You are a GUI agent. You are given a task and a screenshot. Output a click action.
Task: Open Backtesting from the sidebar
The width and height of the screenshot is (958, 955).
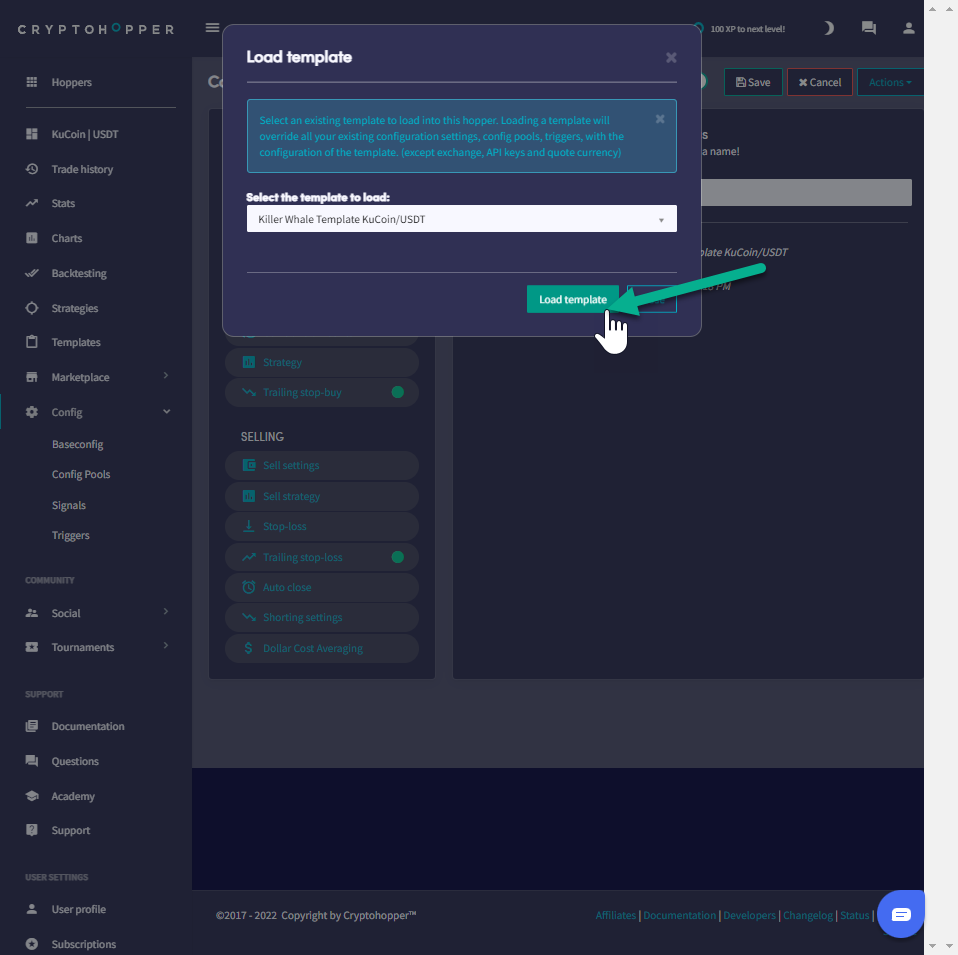click(x=79, y=273)
